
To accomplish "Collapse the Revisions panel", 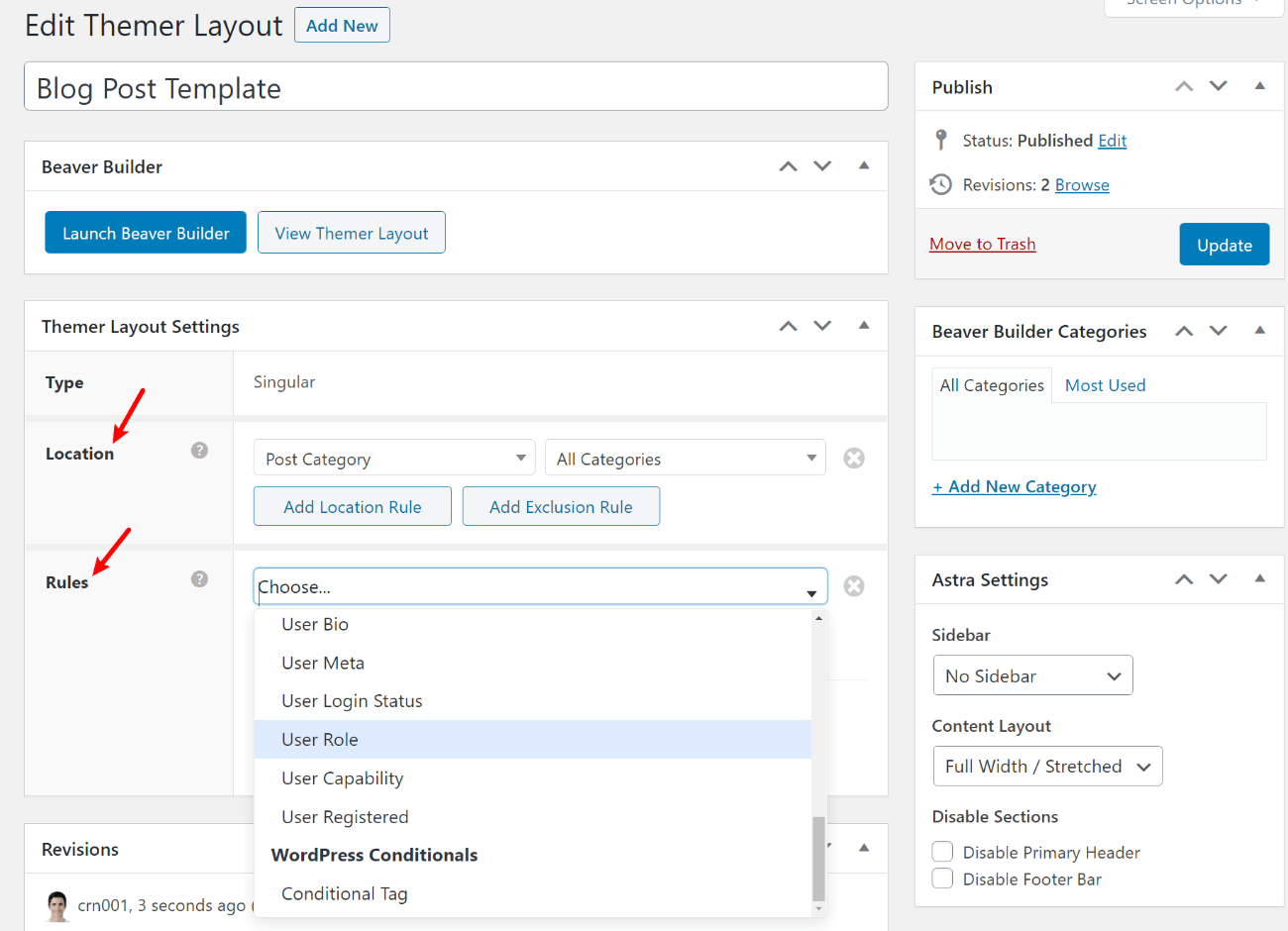I will coord(864,848).
